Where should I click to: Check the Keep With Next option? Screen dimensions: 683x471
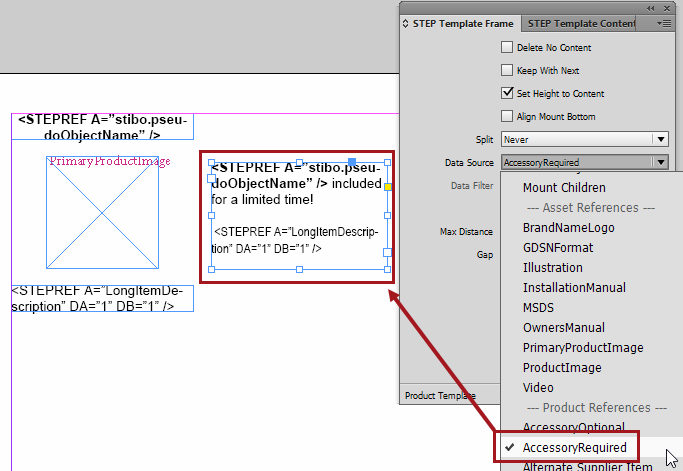507,70
